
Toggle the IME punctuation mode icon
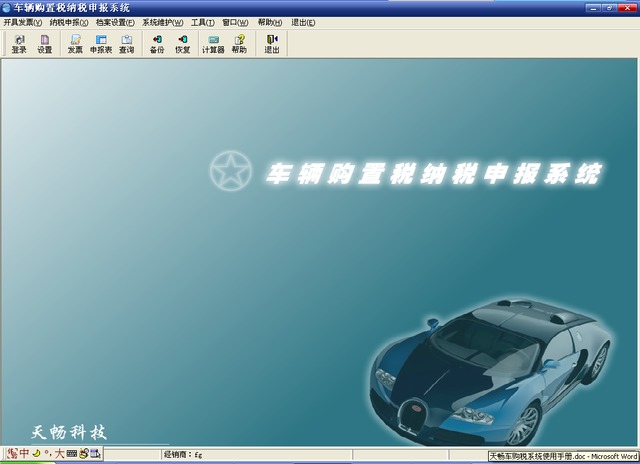coord(48,453)
